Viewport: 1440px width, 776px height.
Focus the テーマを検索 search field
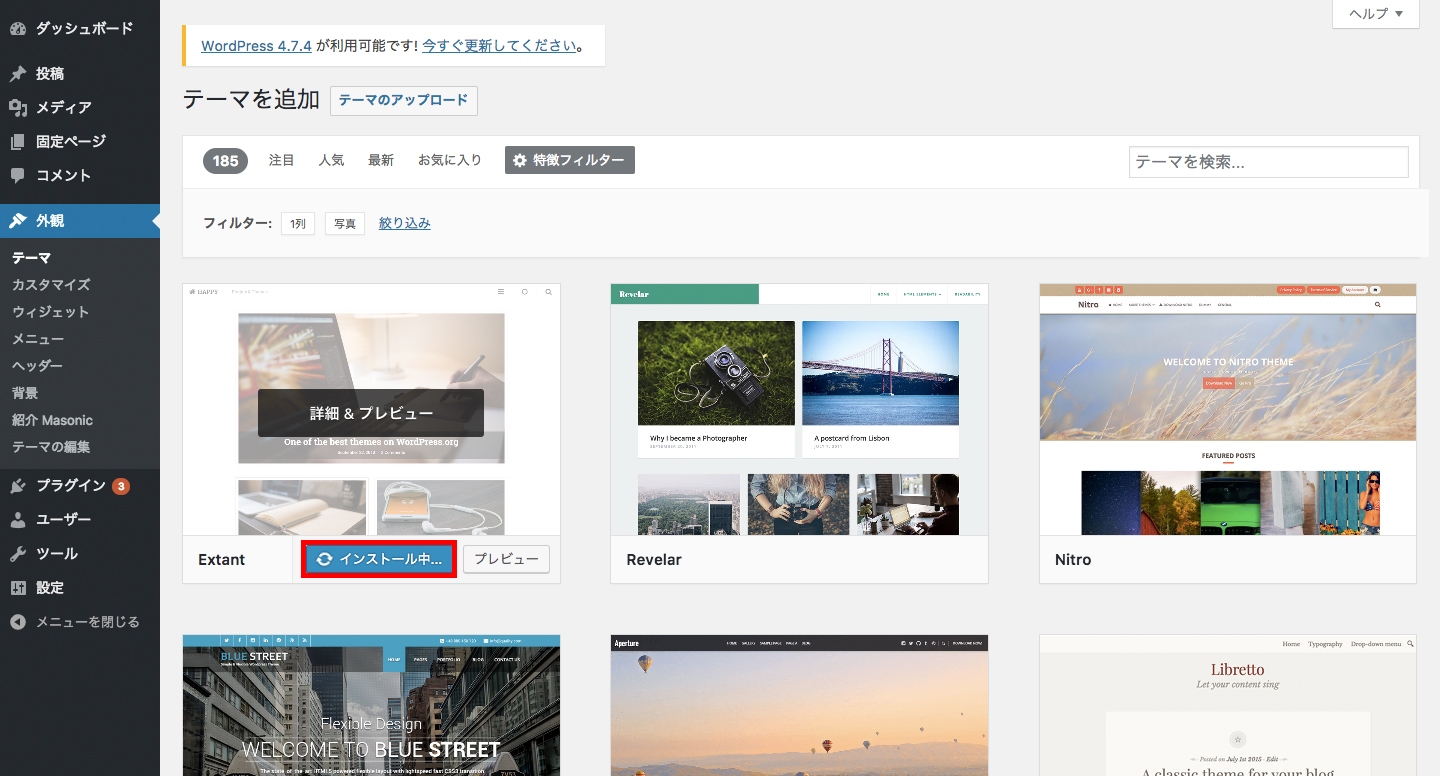(x=1269, y=162)
